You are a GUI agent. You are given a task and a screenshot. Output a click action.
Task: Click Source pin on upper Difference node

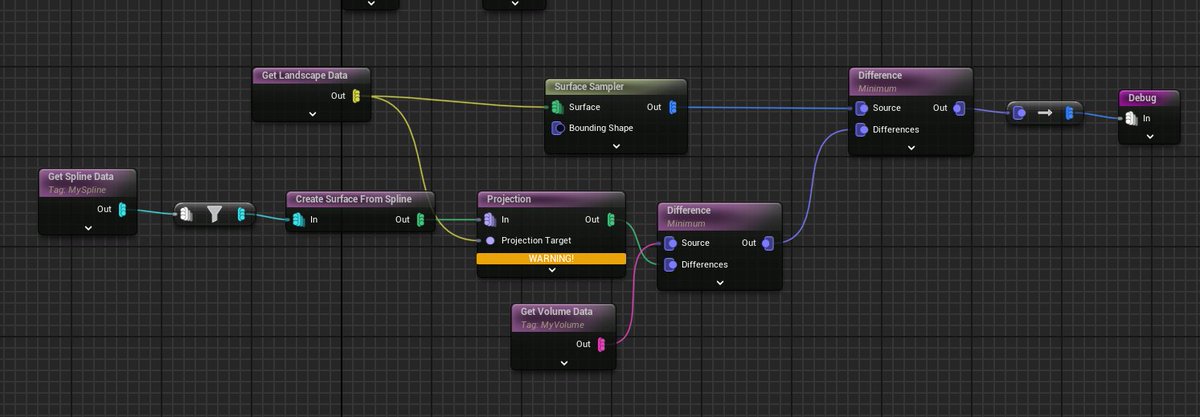click(861, 108)
